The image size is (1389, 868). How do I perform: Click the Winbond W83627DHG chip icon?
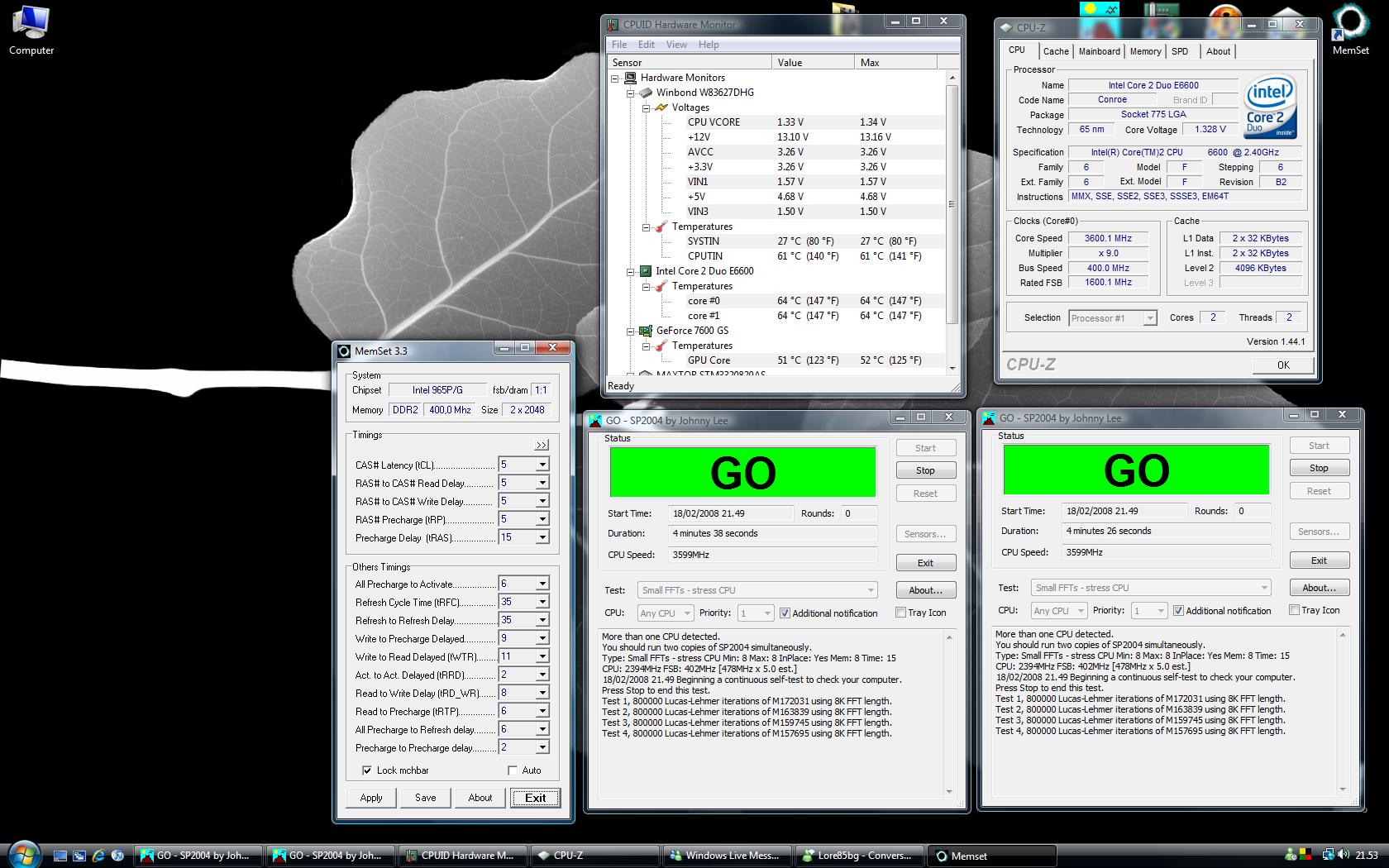pyautogui.click(x=645, y=93)
